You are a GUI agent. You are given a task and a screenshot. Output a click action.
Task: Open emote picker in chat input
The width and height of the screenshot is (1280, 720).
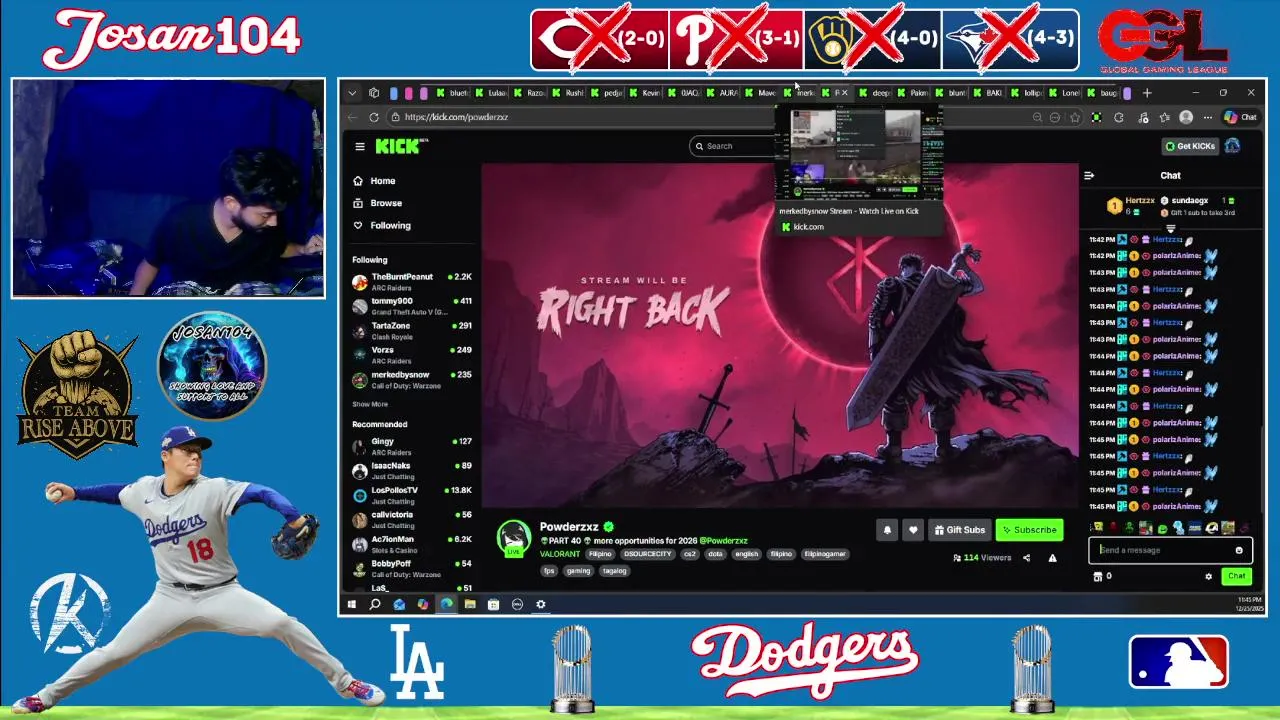point(1239,550)
